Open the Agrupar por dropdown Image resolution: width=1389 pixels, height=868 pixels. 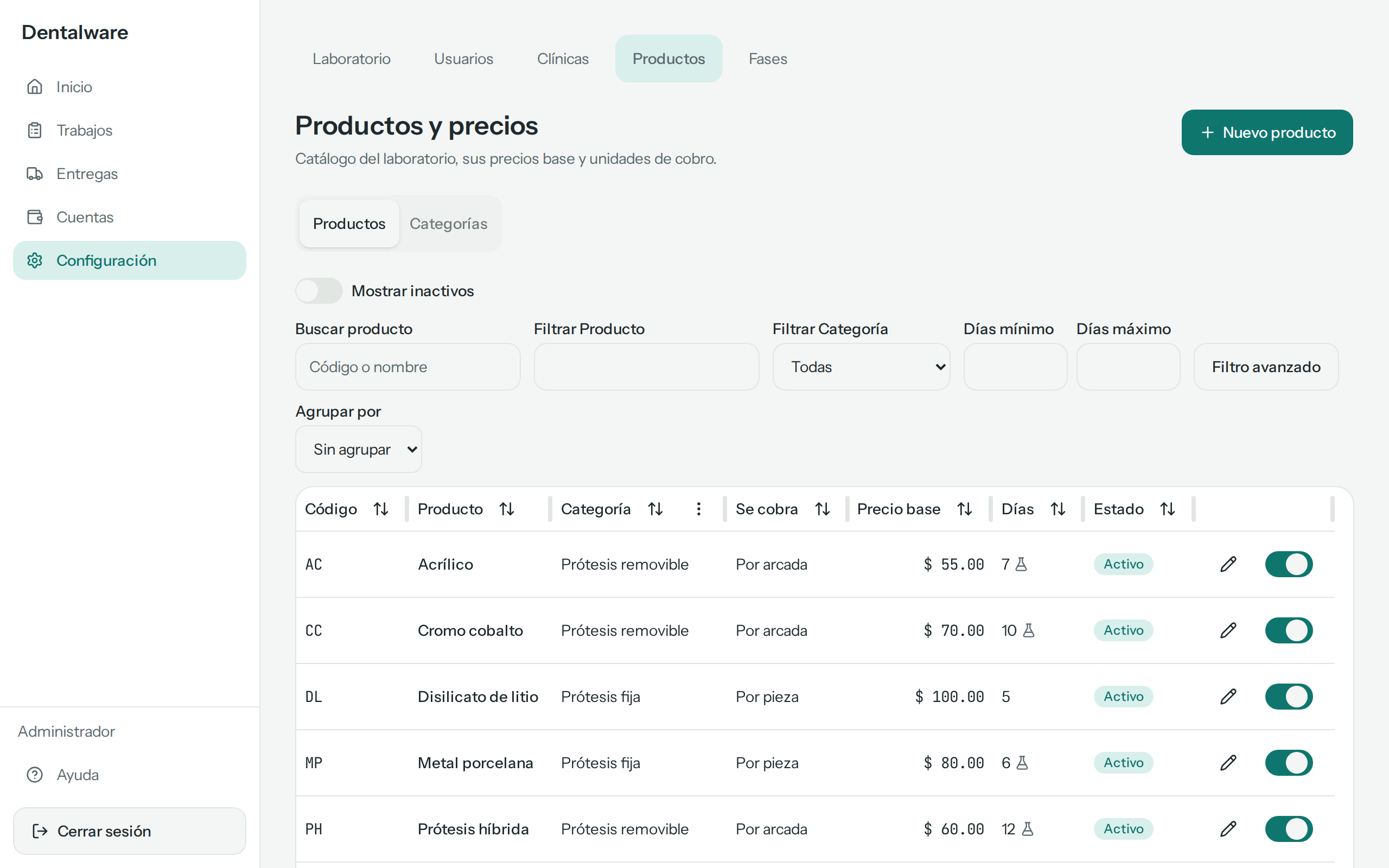(358, 450)
